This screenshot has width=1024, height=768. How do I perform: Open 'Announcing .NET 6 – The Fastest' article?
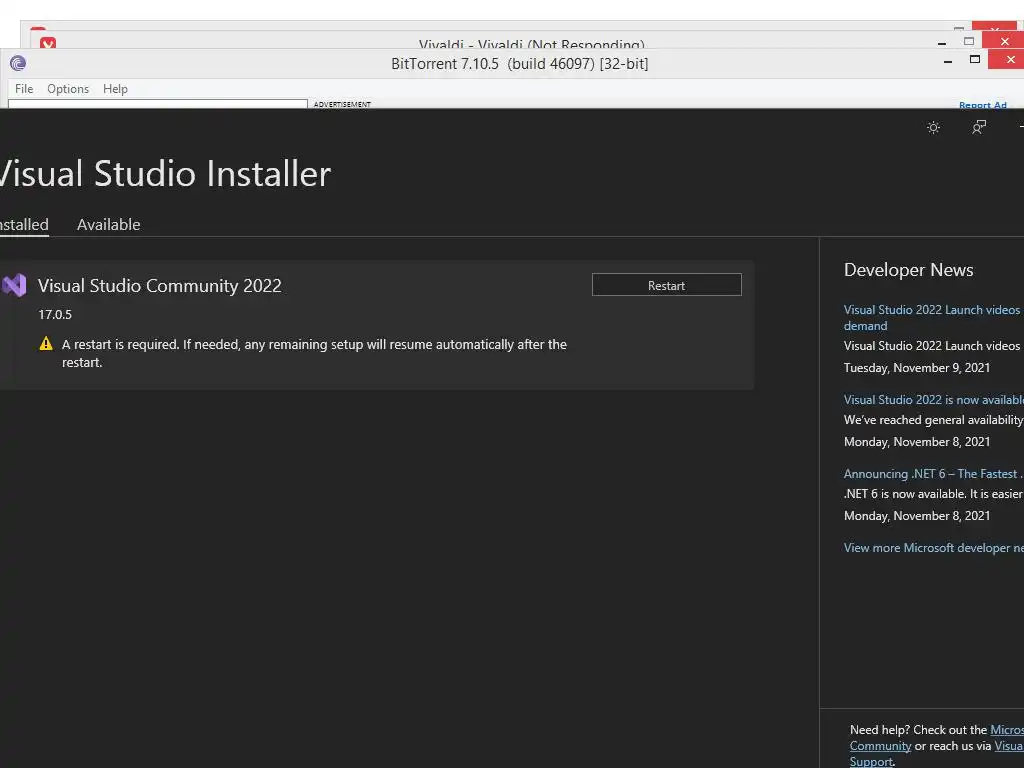933,473
